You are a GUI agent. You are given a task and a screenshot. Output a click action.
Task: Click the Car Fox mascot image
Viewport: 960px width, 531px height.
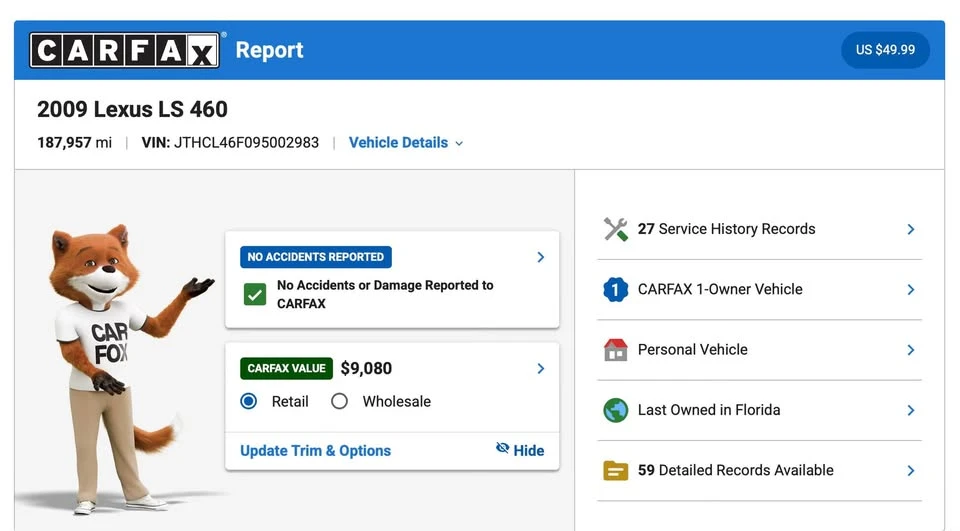(116, 369)
